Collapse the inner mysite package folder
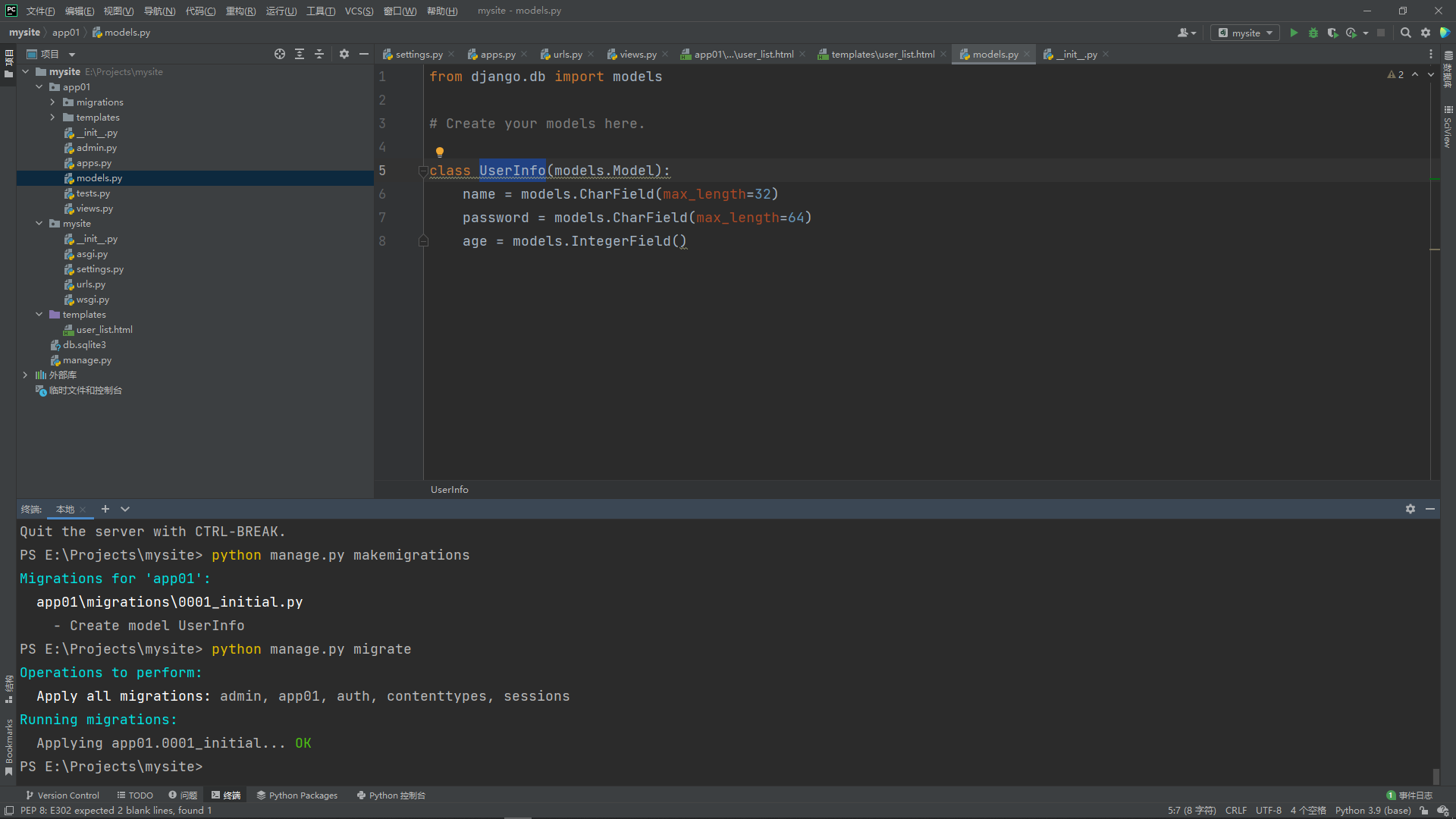Image resolution: width=1456 pixels, height=819 pixels. [x=39, y=224]
